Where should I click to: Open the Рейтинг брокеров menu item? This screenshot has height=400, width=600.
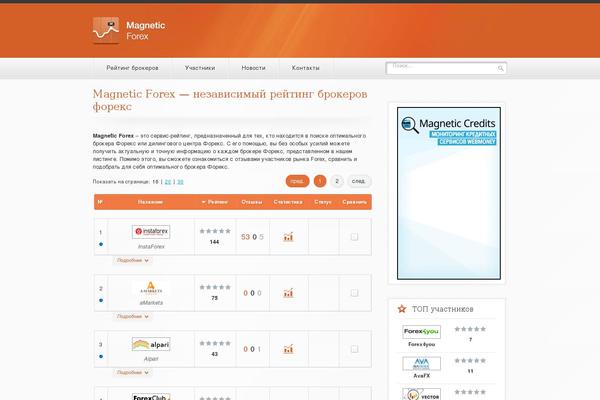click(x=132, y=68)
